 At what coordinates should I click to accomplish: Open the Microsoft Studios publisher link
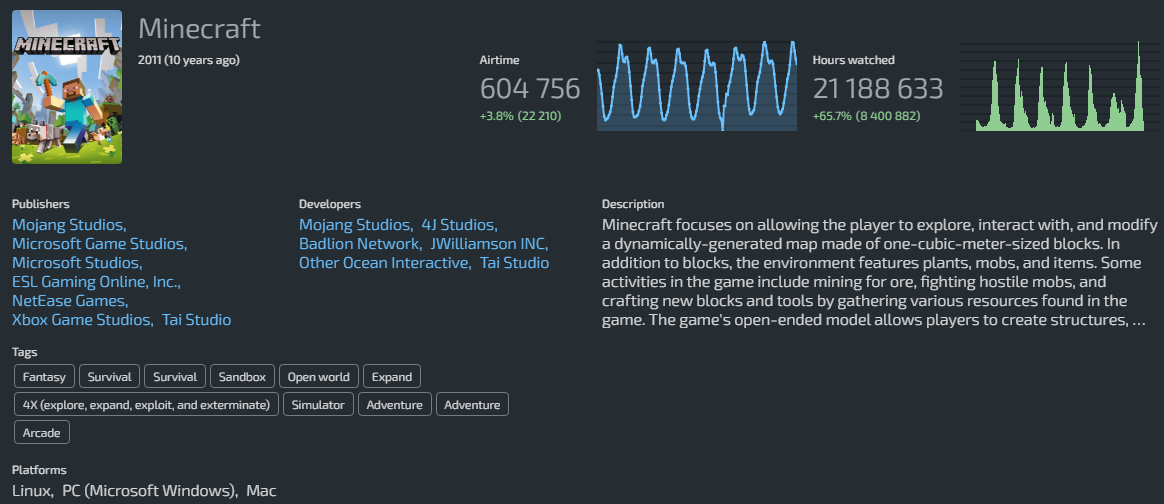tap(77, 263)
